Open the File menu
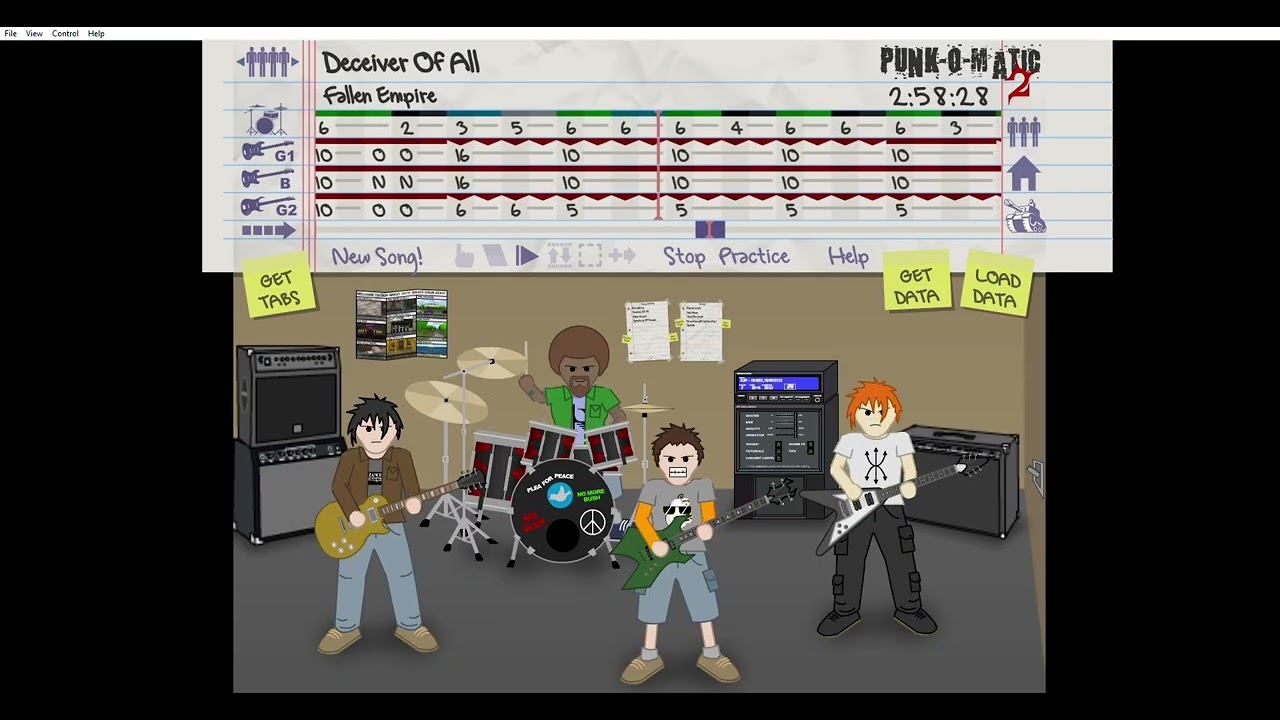This screenshot has height=720, width=1280. [x=10, y=34]
